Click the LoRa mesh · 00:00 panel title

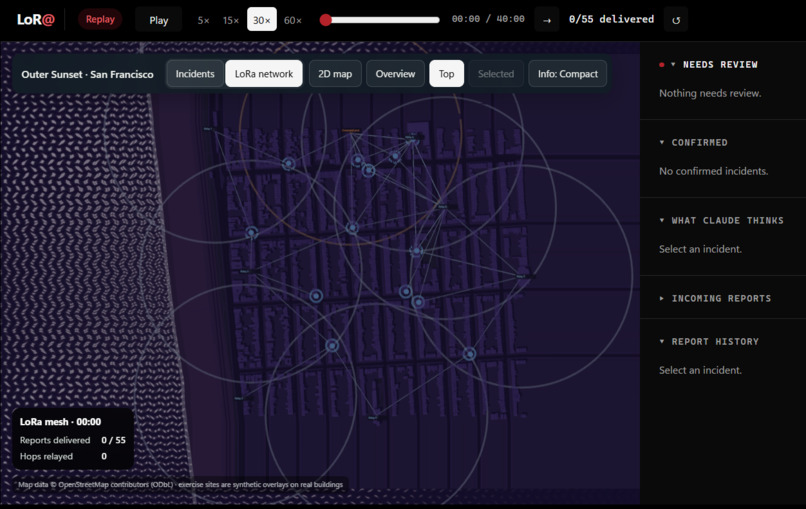pos(60,422)
